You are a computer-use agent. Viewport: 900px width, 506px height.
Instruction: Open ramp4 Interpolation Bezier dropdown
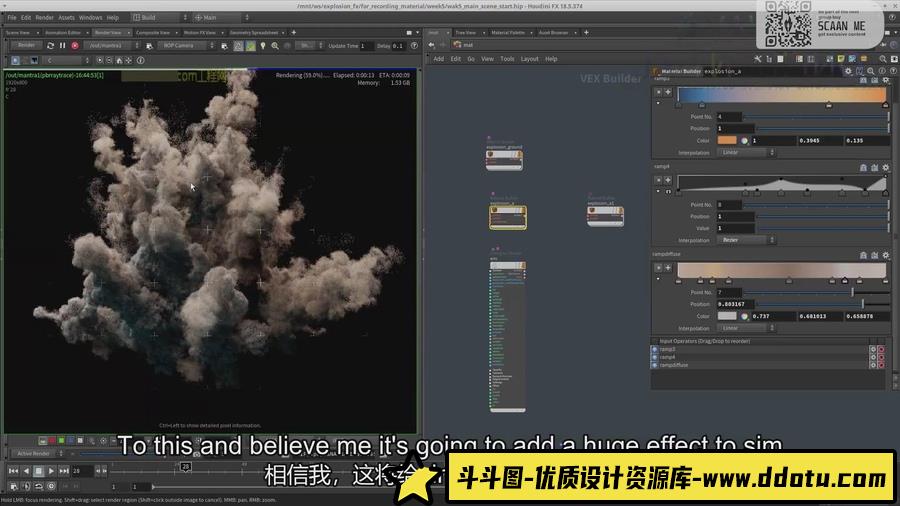point(746,240)
